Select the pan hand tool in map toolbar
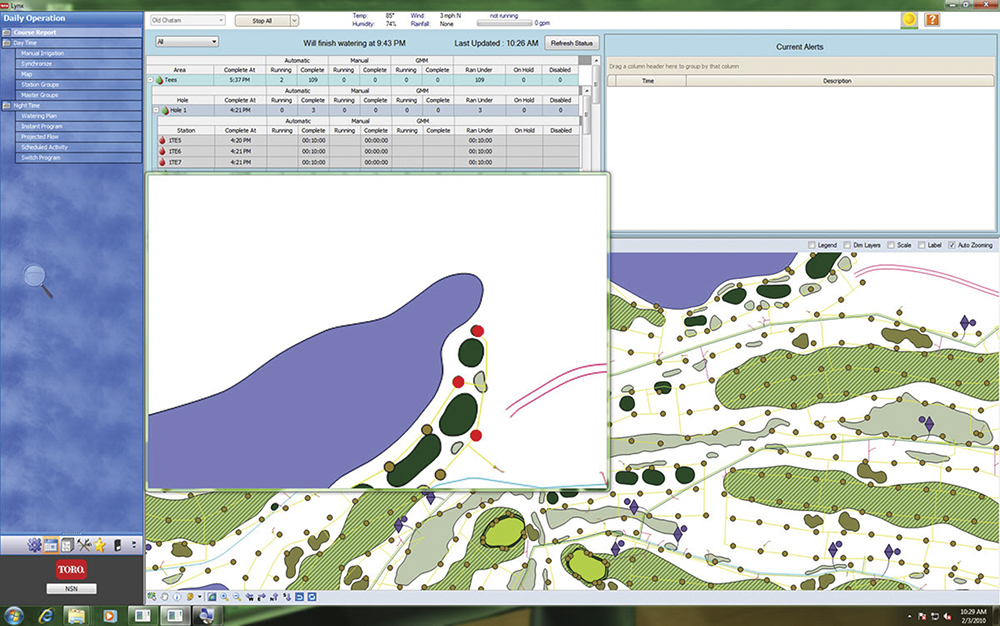Viewport: 1000px width, 626px height. click(164, 597)
